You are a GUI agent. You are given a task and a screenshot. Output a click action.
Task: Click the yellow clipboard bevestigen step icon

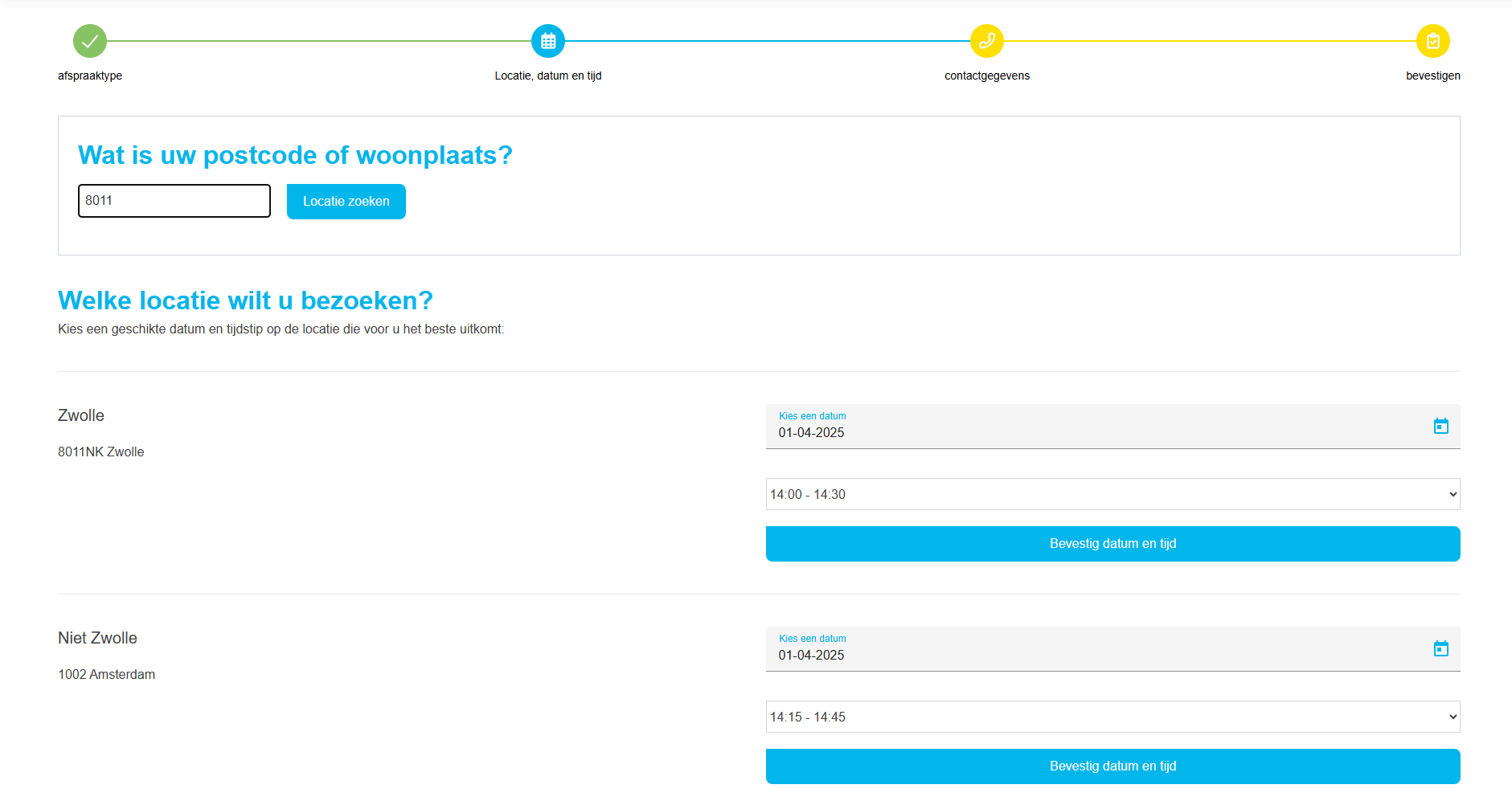(x=1432, y=41)
